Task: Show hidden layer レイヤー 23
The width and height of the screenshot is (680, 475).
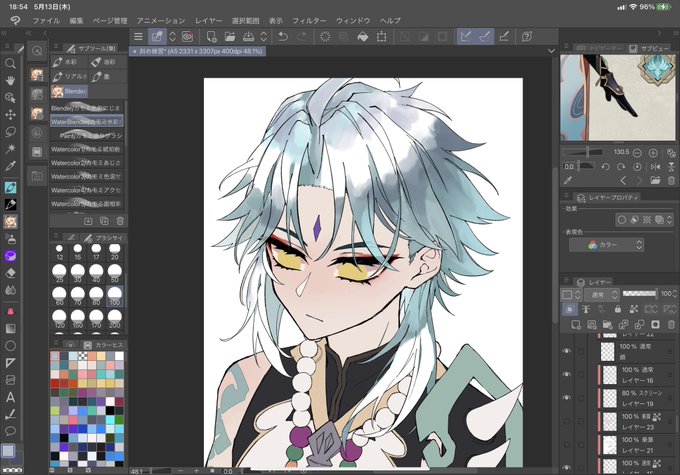Action: tap(566, 421)
